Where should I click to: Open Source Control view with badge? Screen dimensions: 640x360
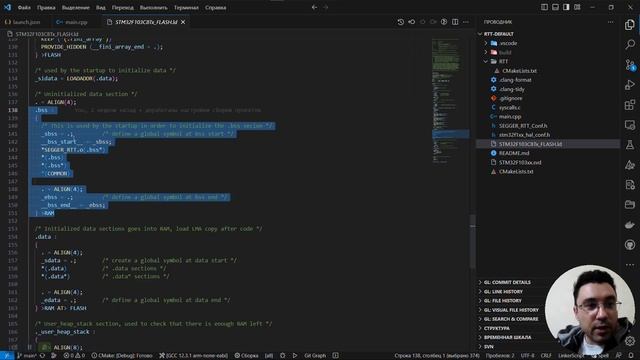coord(630,64)
